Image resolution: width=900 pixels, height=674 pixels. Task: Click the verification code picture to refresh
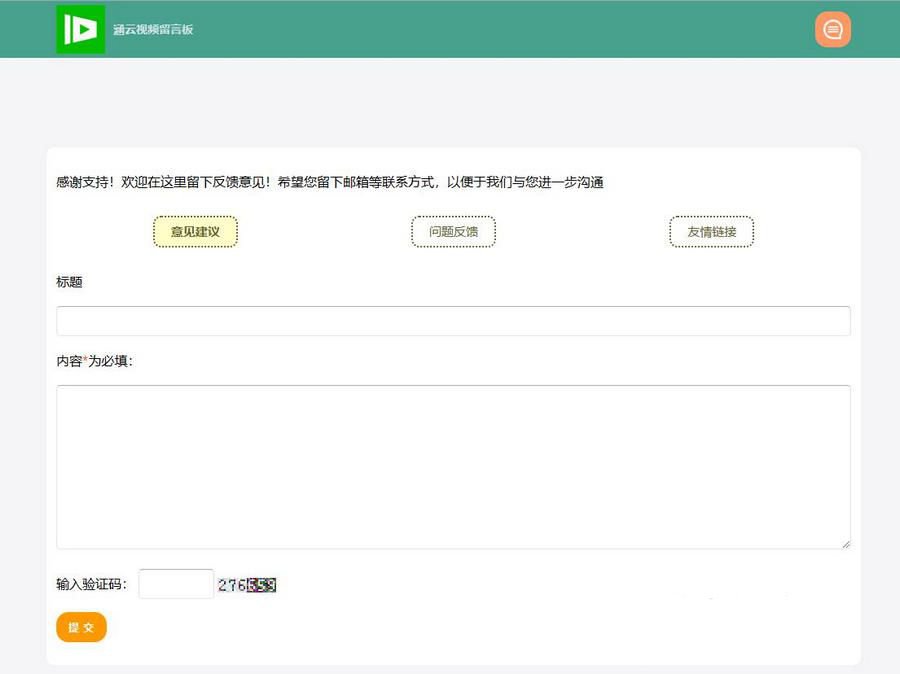point(246,585)
